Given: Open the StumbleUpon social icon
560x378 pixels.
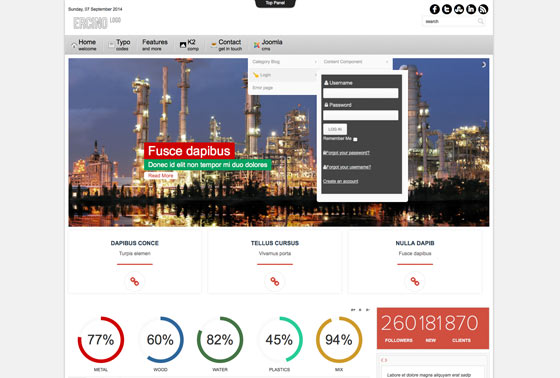Looking at the screenshot, I should [x=459, y=9].
